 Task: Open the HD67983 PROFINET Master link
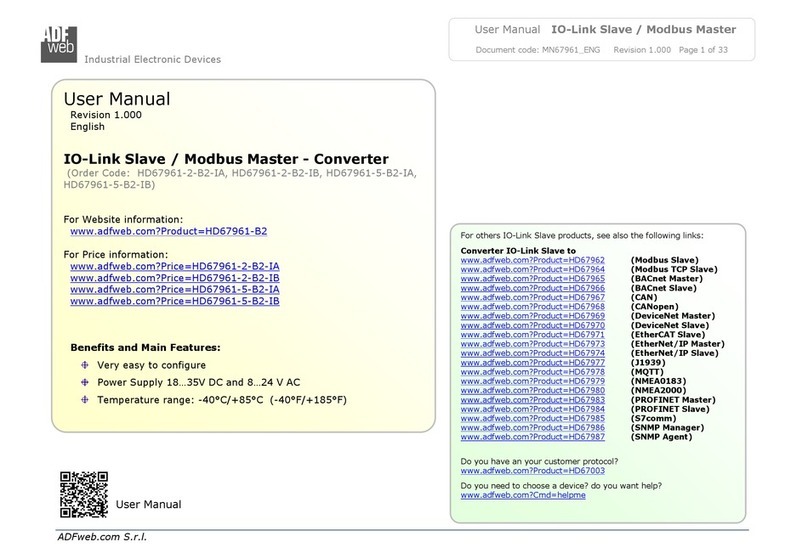coord(533,400)
